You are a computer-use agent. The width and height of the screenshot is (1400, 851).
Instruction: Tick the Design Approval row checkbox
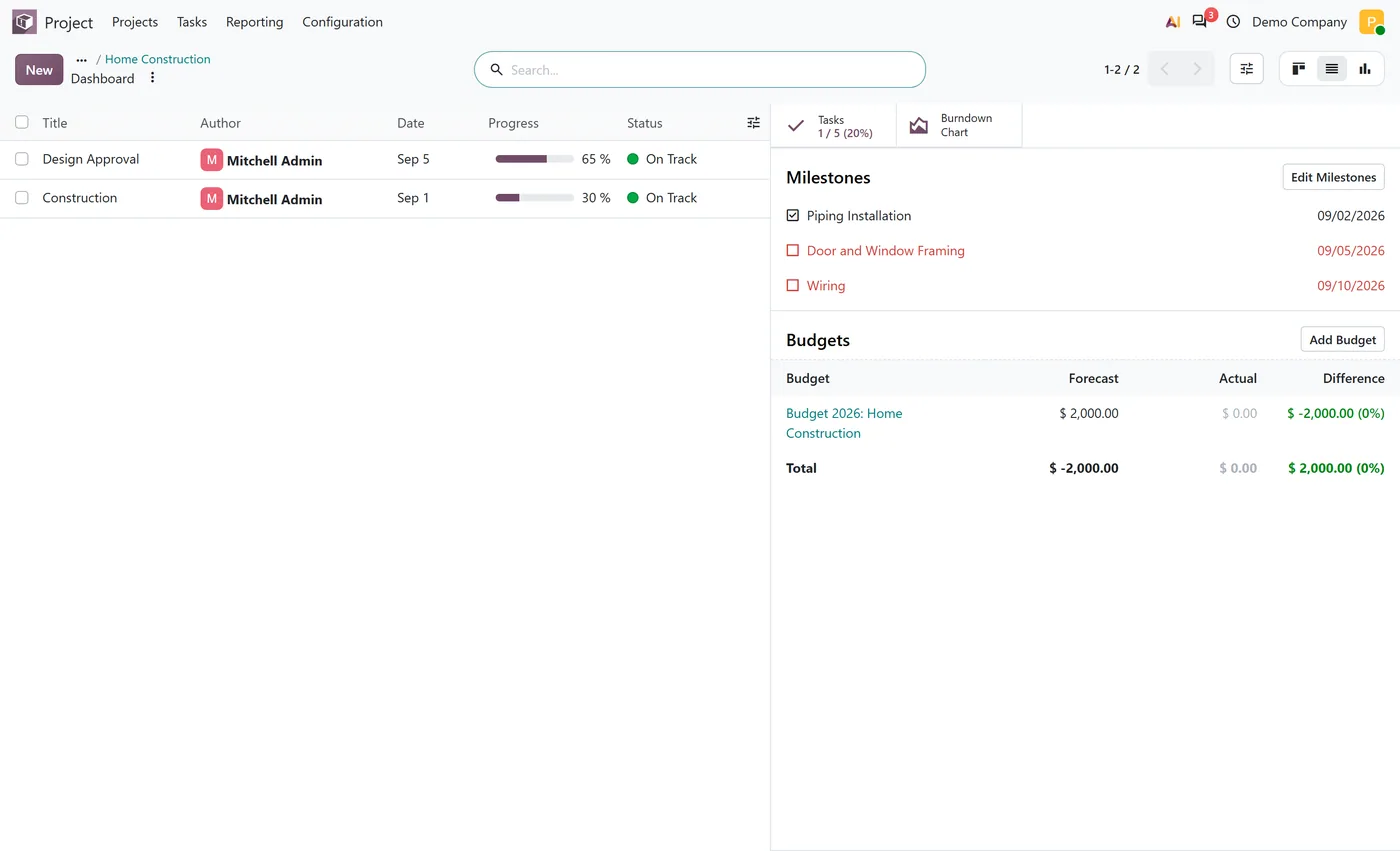coord(22,159)
